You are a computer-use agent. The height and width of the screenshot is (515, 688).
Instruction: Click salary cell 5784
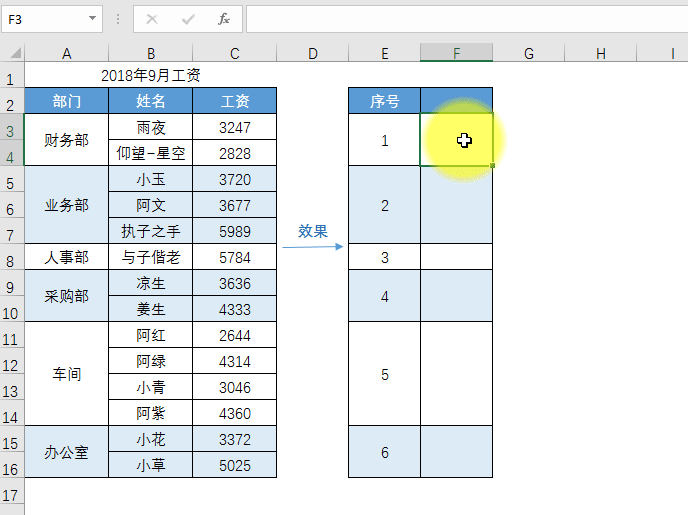pos(235,257)
